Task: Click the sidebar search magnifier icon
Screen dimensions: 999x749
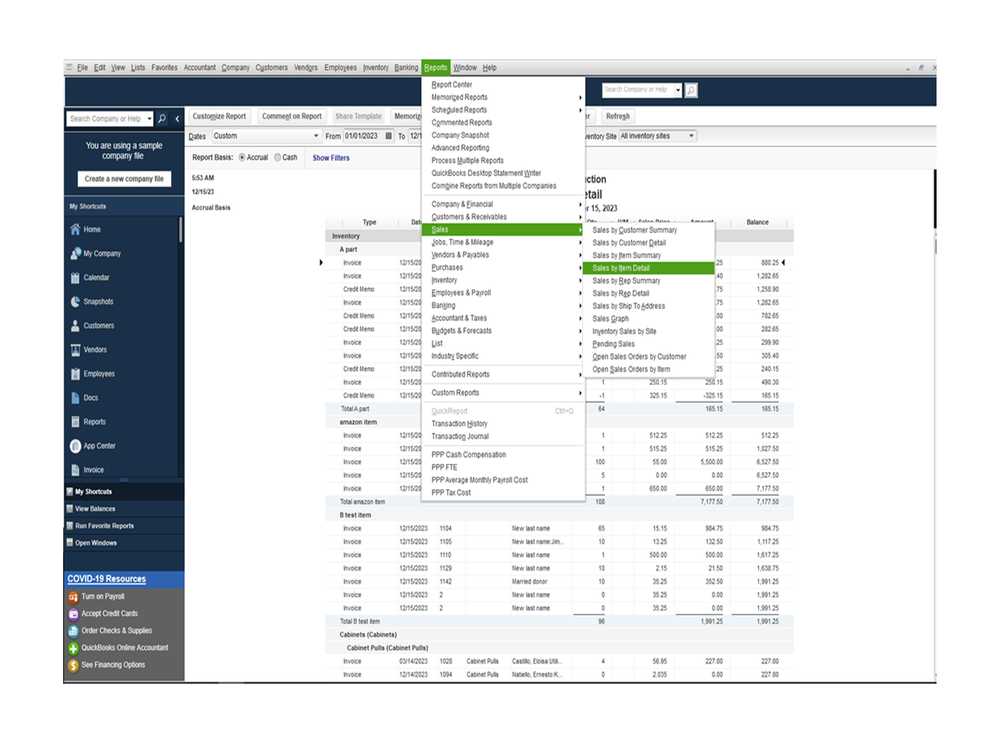Action: coord(162,118)
